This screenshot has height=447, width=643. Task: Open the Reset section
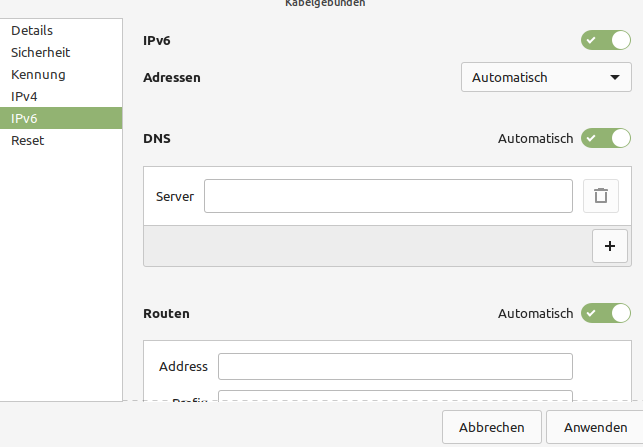click(x=27, y=141)
